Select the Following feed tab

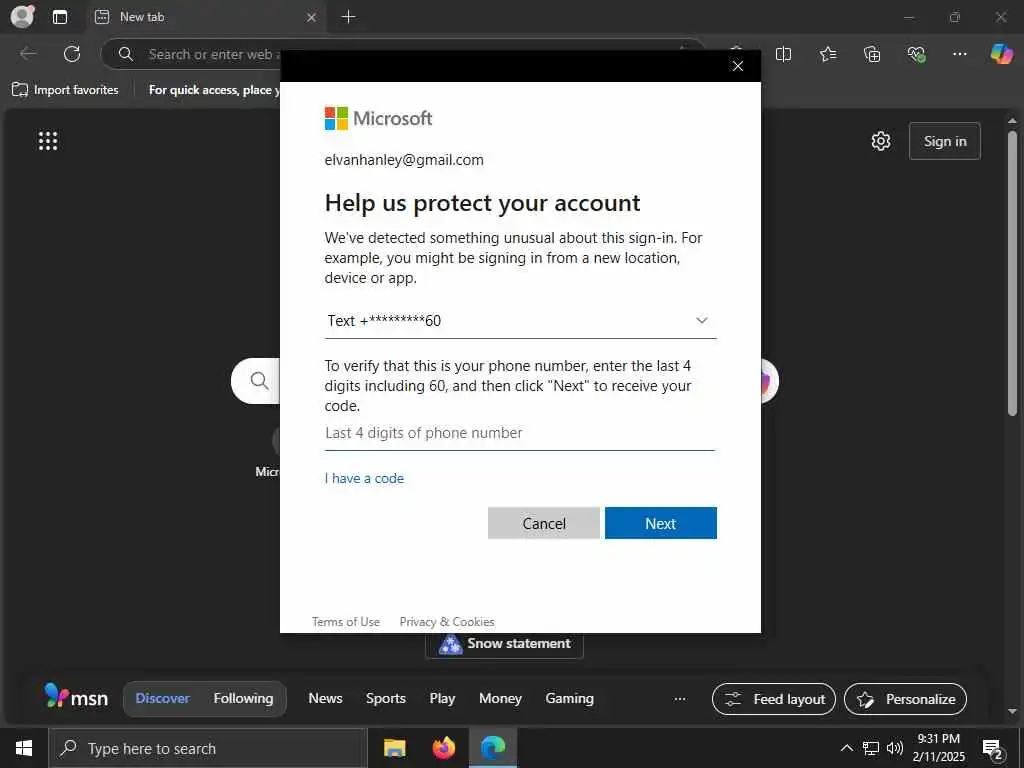pyautogui.click(x=243, y=698)
